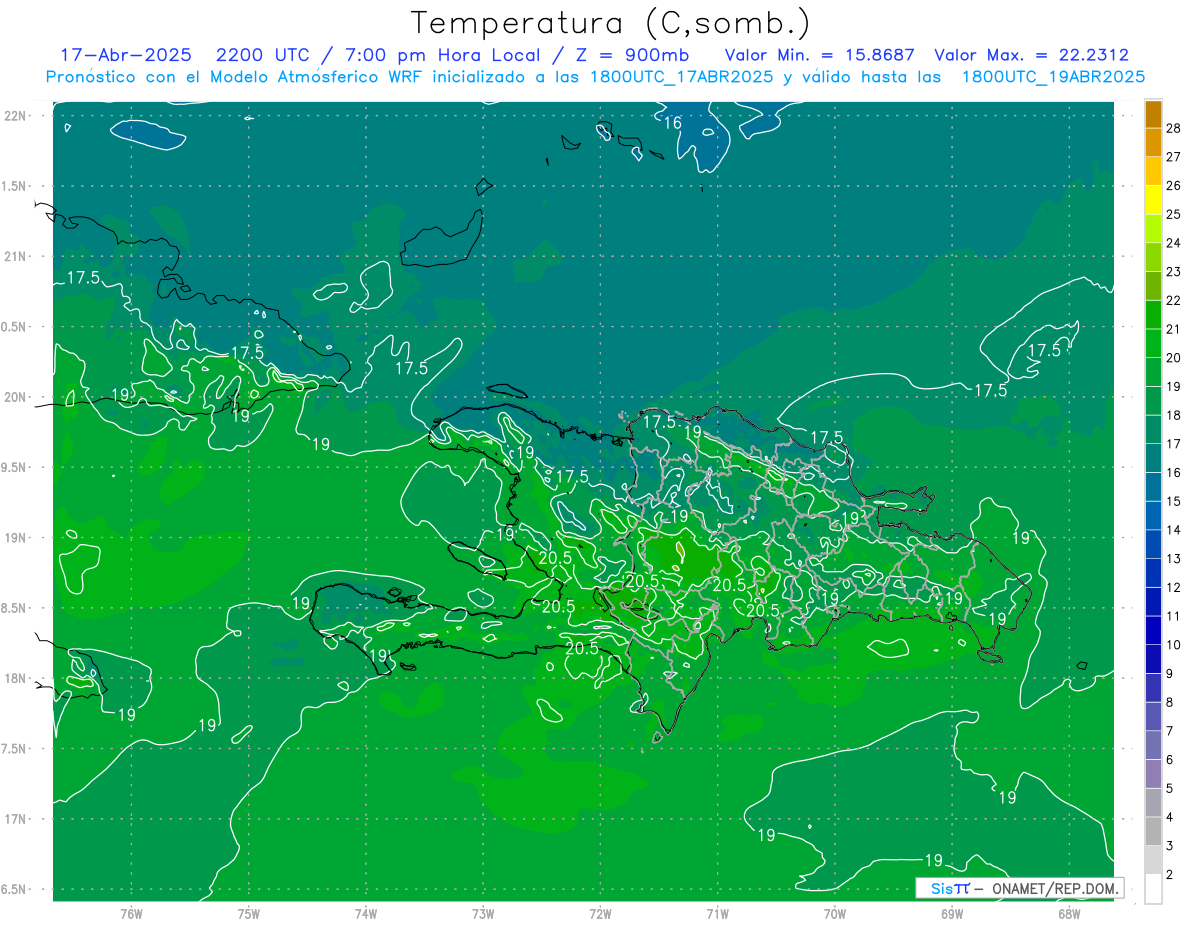
Task: Click legend value "26"
Action: [1174, 186]
